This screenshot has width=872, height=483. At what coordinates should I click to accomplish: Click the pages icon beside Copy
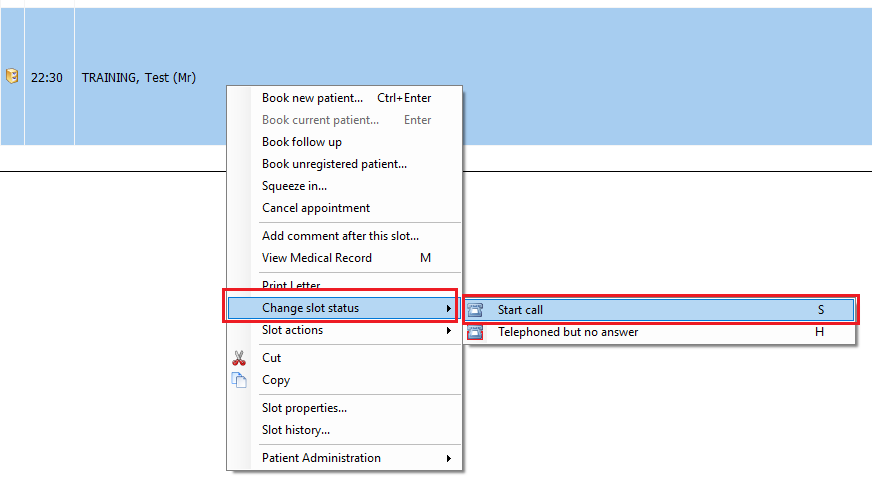[x=239, y=380]
